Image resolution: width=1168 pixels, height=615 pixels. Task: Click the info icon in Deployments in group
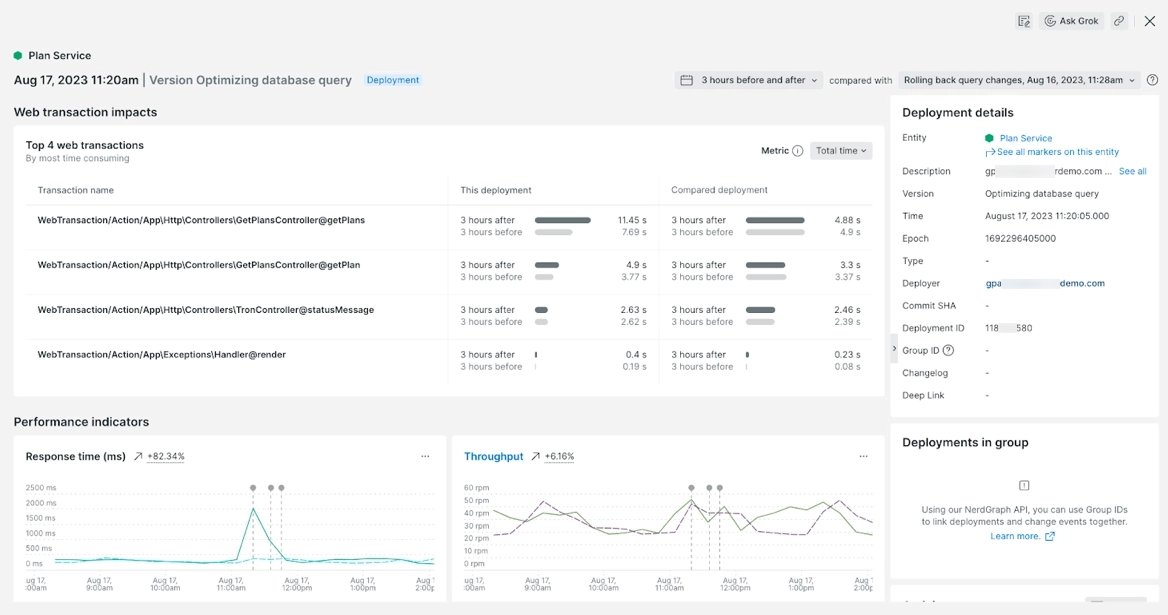(x=1024, y=485)
